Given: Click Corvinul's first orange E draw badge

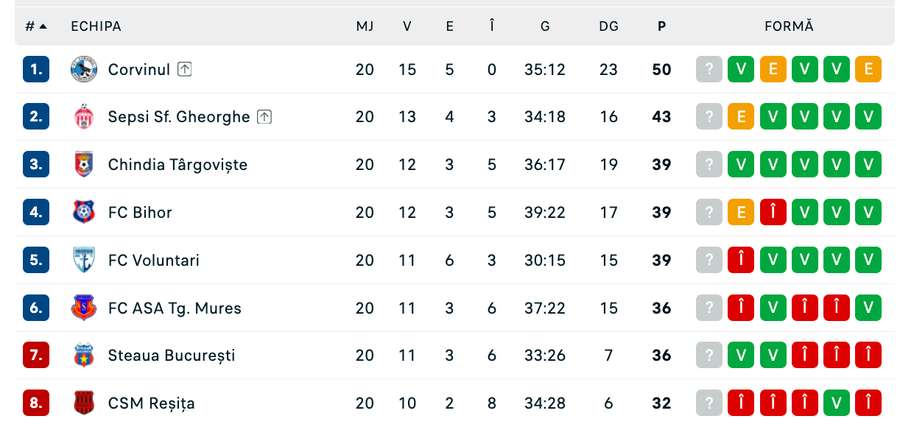Looking at the screenshot, I should coord(773,69).
